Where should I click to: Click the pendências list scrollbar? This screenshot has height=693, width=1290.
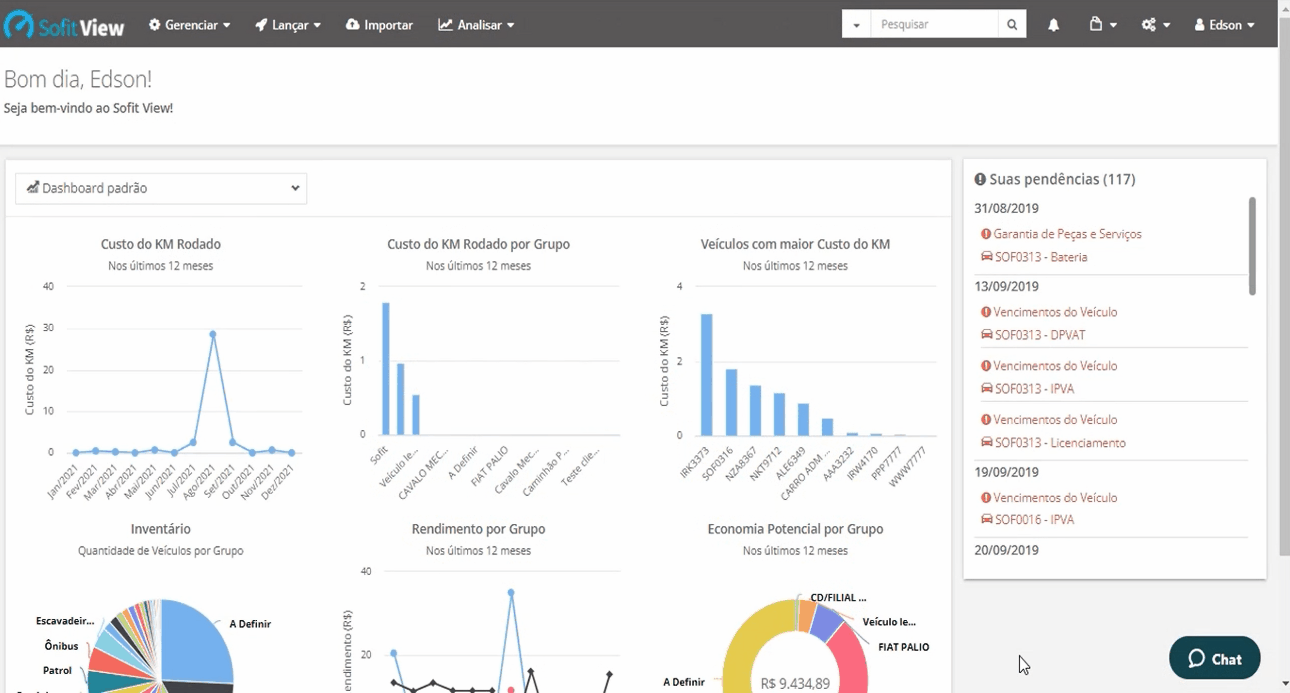pyautogui.click(x=1252, y=246)
